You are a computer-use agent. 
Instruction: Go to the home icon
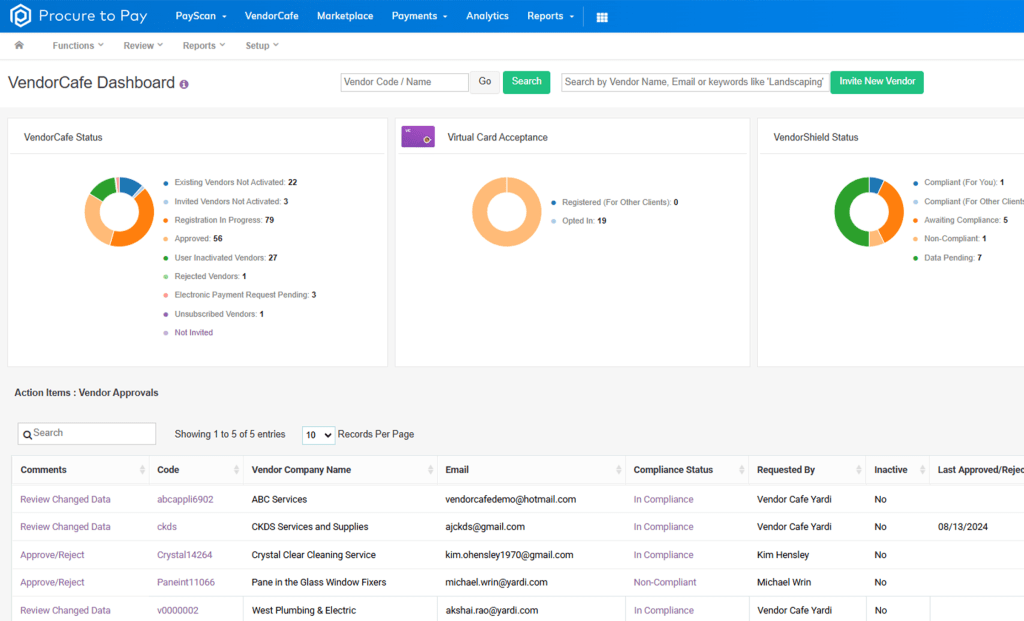click(x=19, y=45)
